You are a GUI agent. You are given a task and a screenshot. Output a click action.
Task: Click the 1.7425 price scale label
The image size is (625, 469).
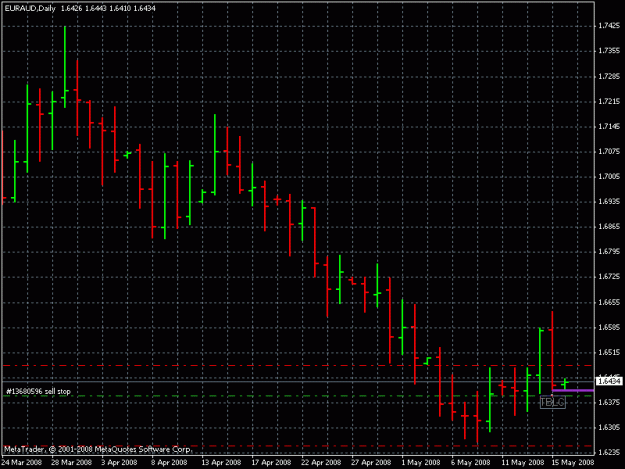pyautogui.click(x=609, y=26)
